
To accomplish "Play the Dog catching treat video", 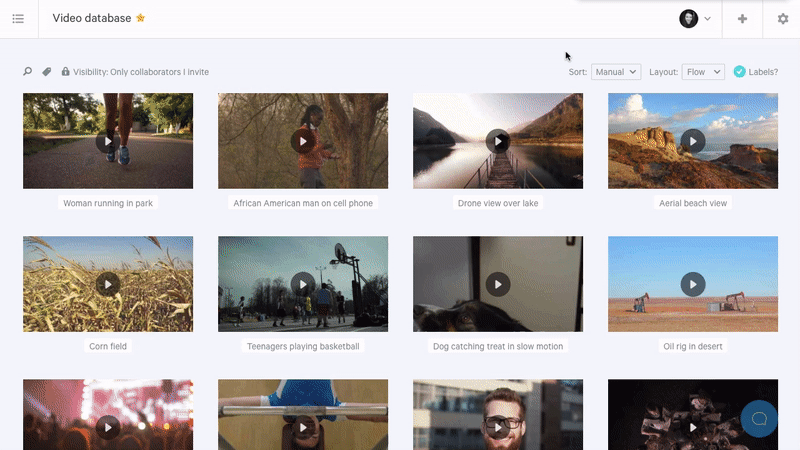I will click(498, 284).
